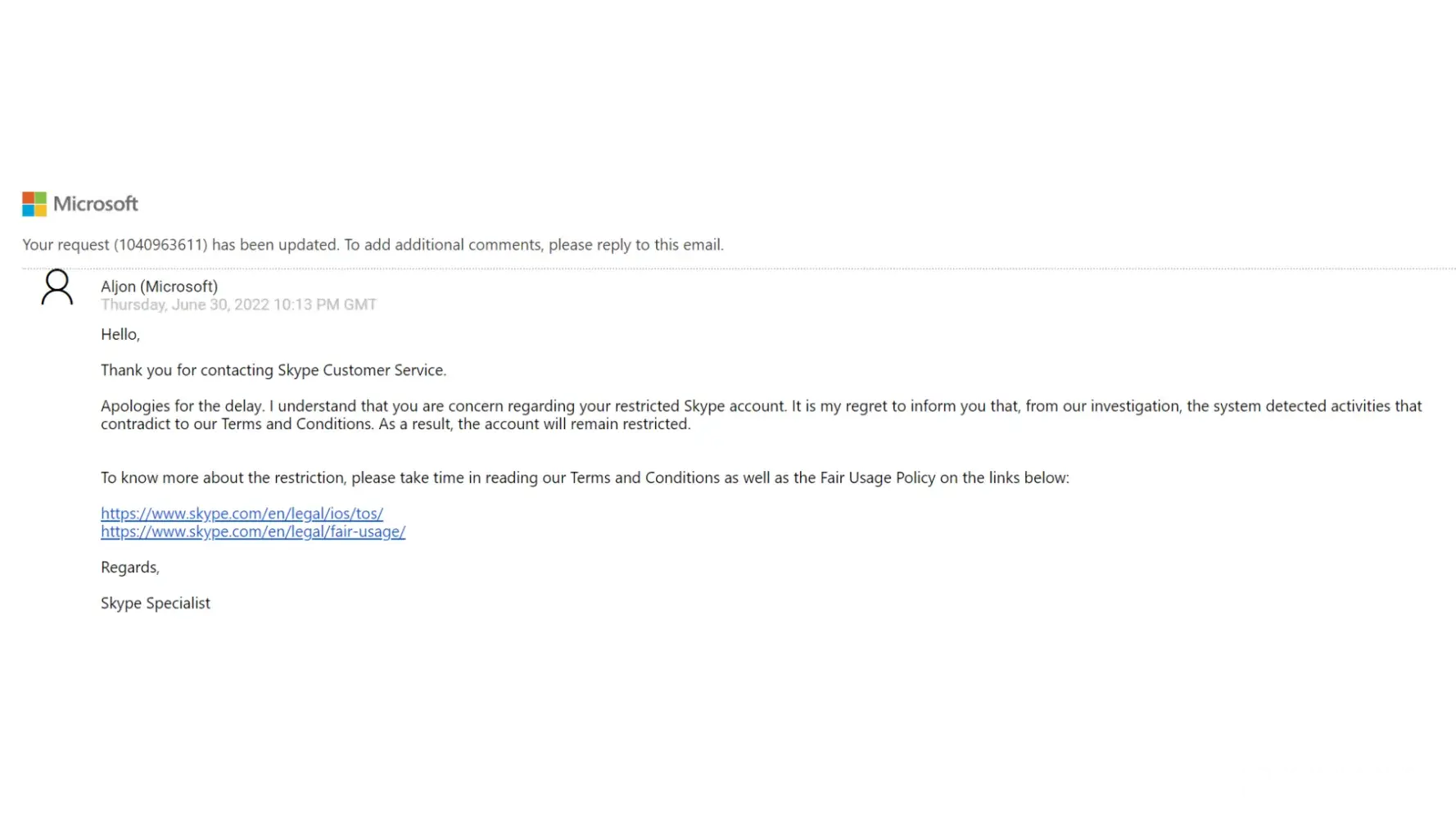Click the "Regards," closing line
Viewport: 1456px width, 819px height.
click(x=130, y=568)
